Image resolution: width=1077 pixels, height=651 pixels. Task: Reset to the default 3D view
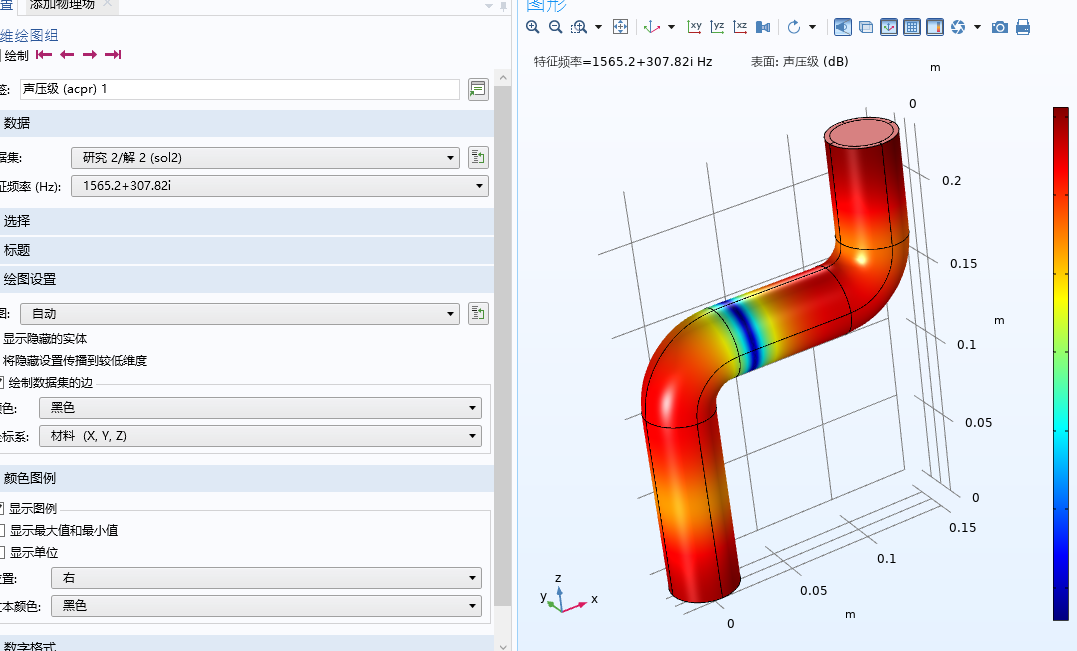click(x=652, y=27)
